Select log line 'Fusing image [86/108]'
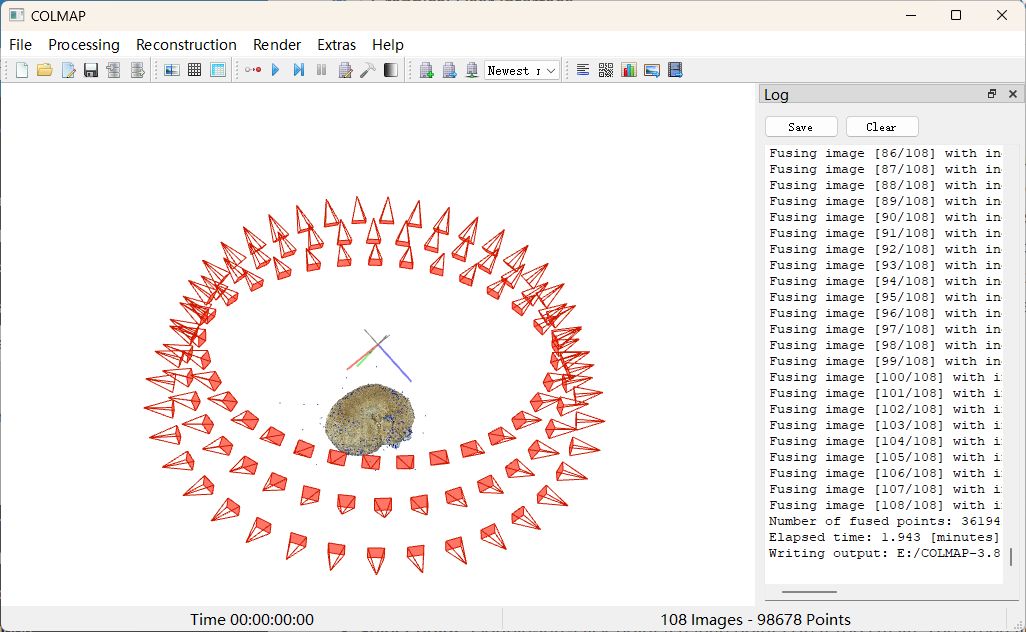This screenshot has width=1026, height=632. 884,153
